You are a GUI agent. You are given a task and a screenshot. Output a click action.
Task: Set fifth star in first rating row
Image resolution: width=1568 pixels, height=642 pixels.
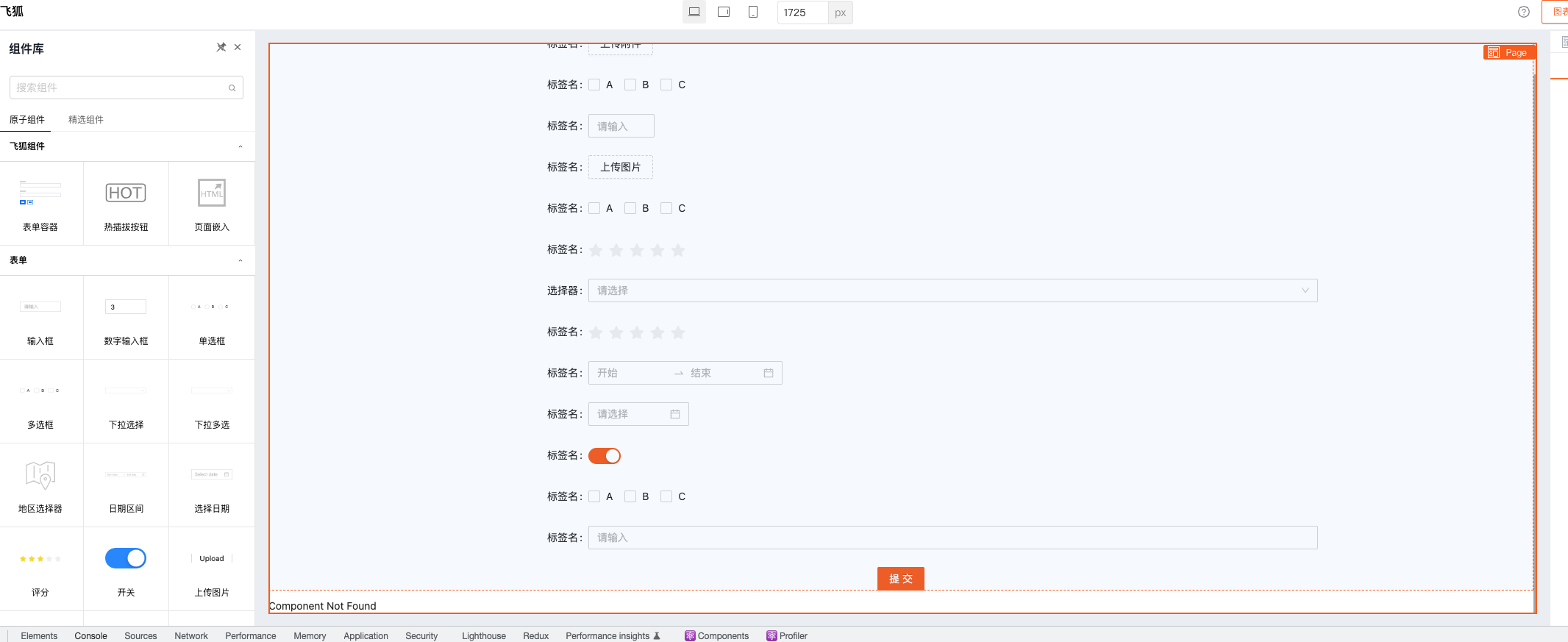point(678,250)
